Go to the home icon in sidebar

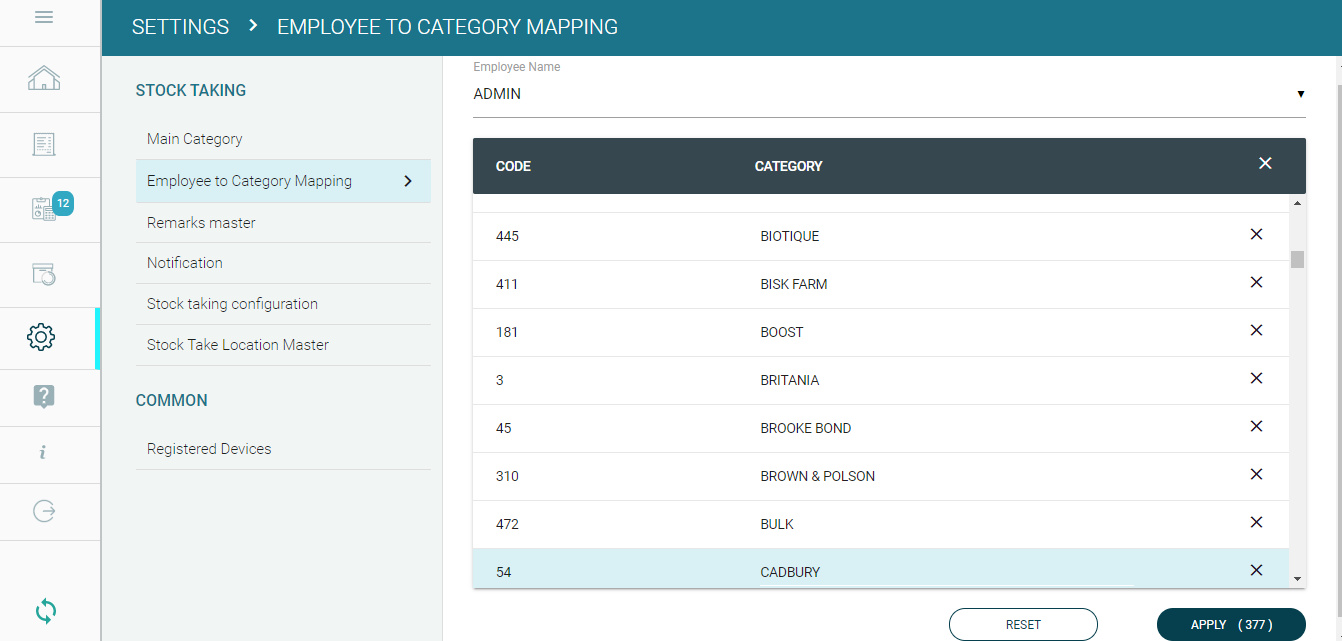[43, 79]
